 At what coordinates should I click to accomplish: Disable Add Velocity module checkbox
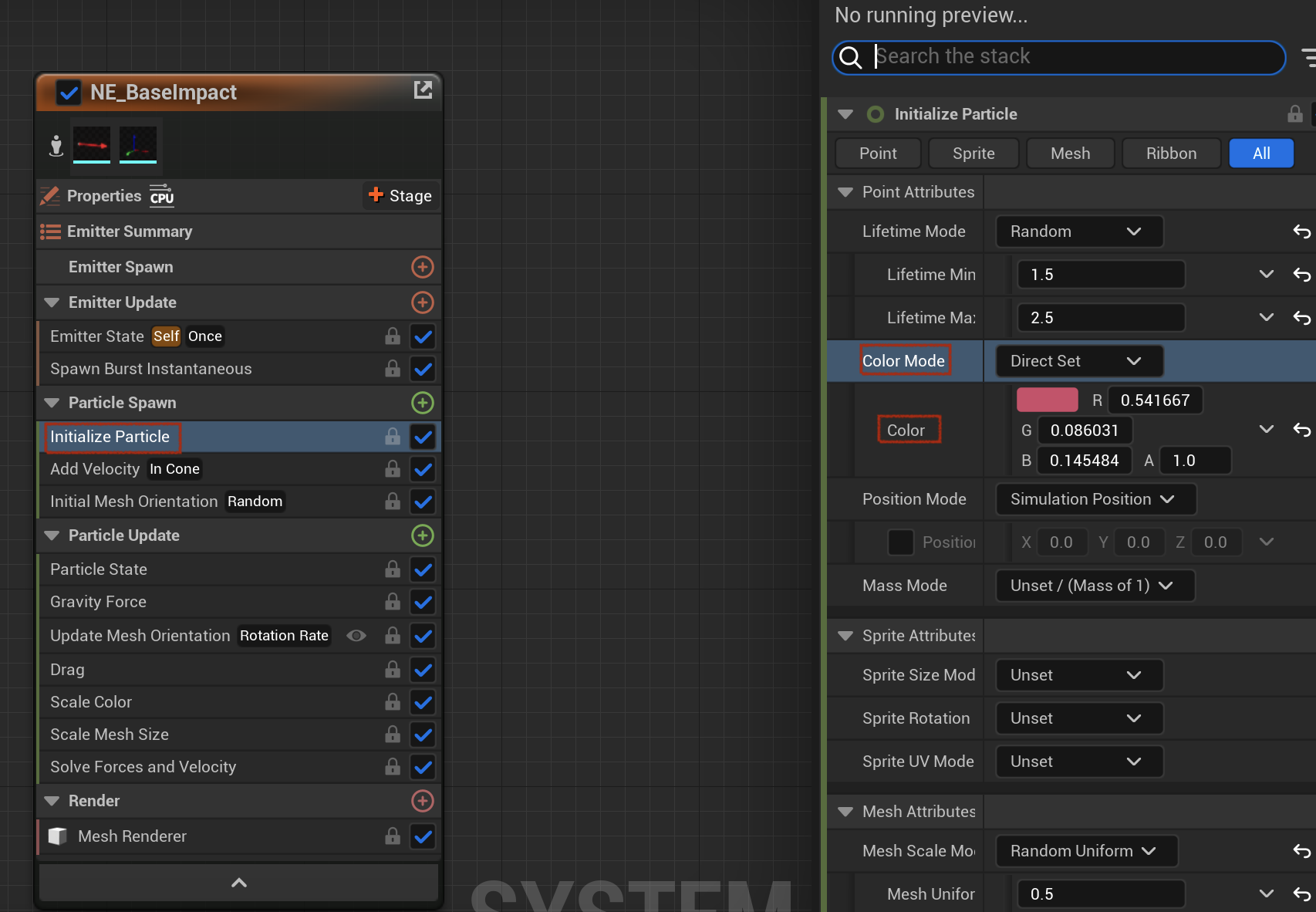[423, 469]
